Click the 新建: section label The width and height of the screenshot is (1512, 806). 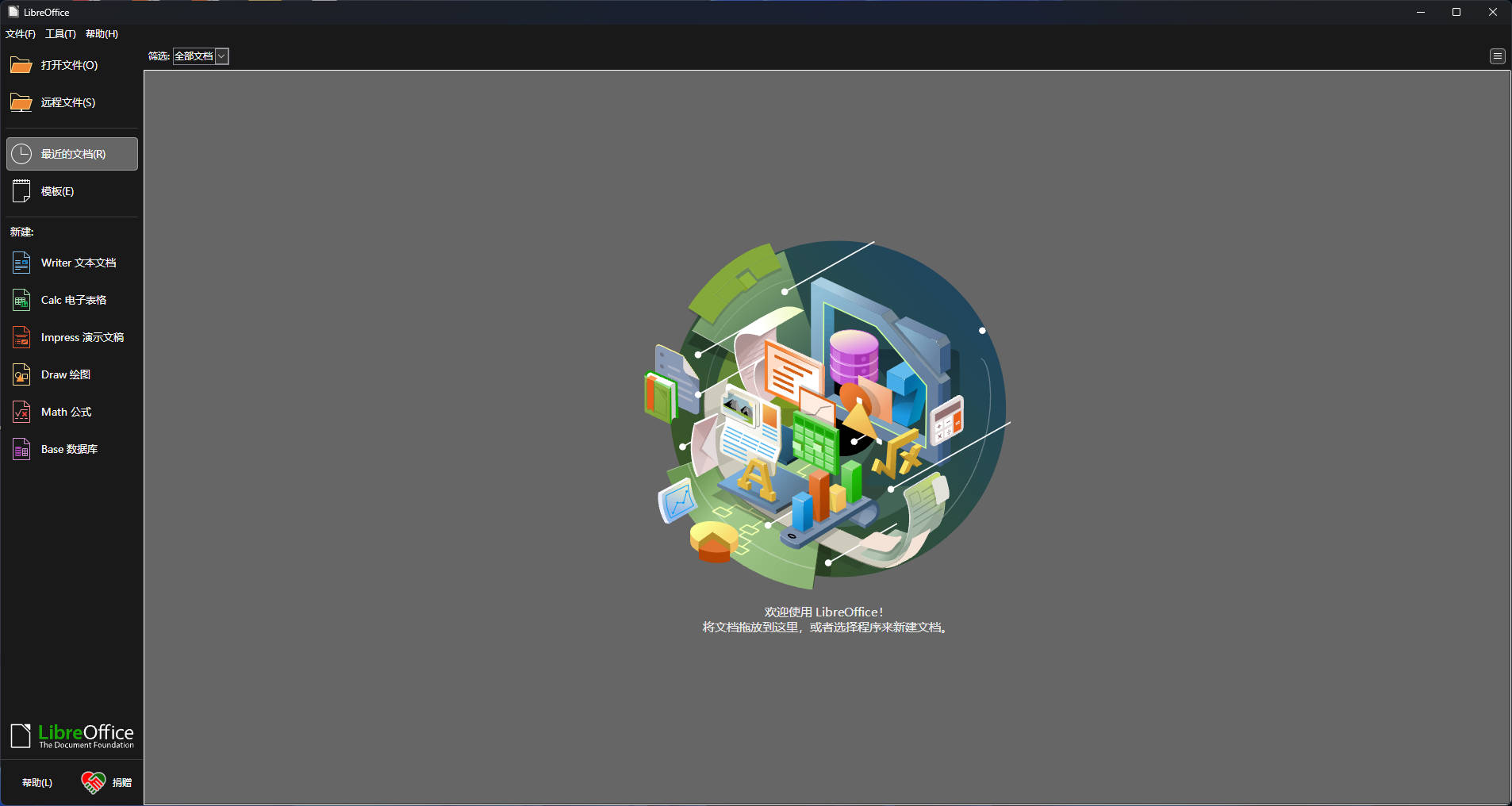tap(22, 232)
